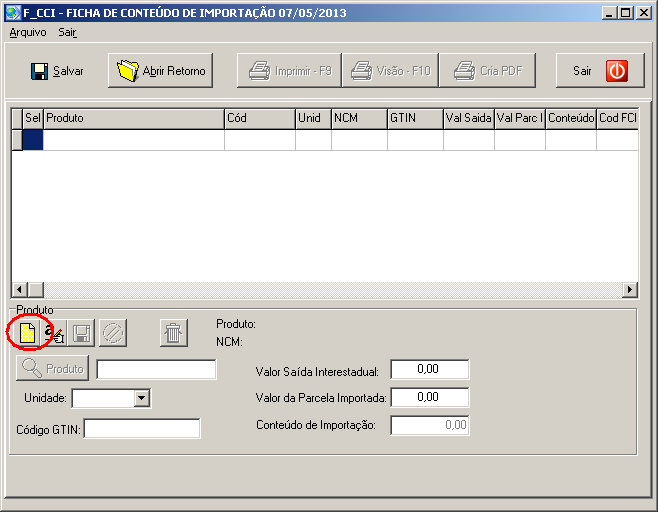Click the Valor Saída Interestadual field
The image size is (658, 512).
point(430,369)
